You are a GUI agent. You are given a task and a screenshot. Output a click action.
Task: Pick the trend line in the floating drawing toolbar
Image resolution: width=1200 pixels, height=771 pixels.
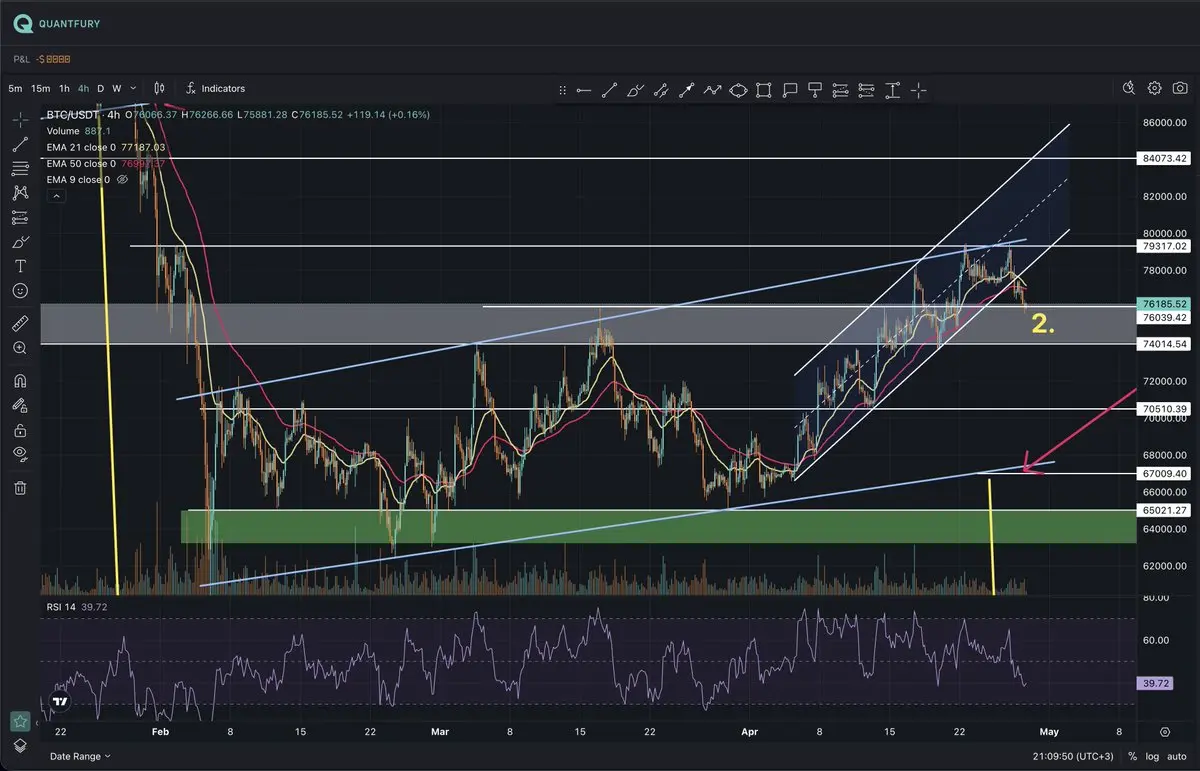[x=609, y=90]
